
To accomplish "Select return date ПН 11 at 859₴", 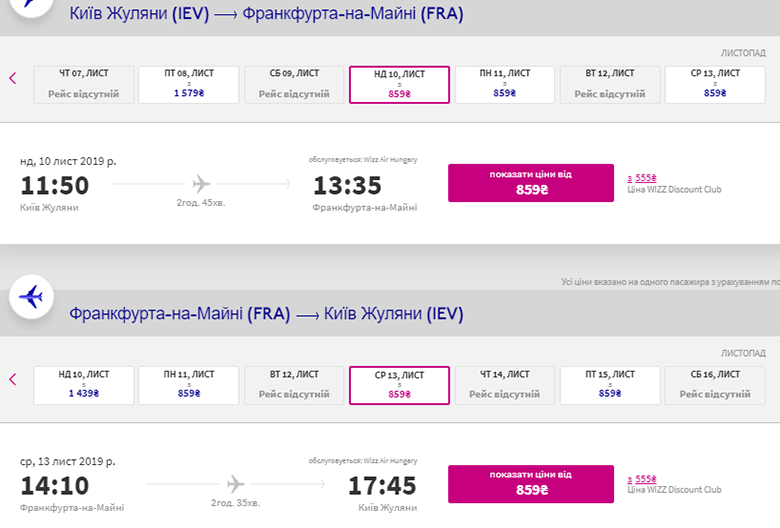I will [x=188, y=385].
